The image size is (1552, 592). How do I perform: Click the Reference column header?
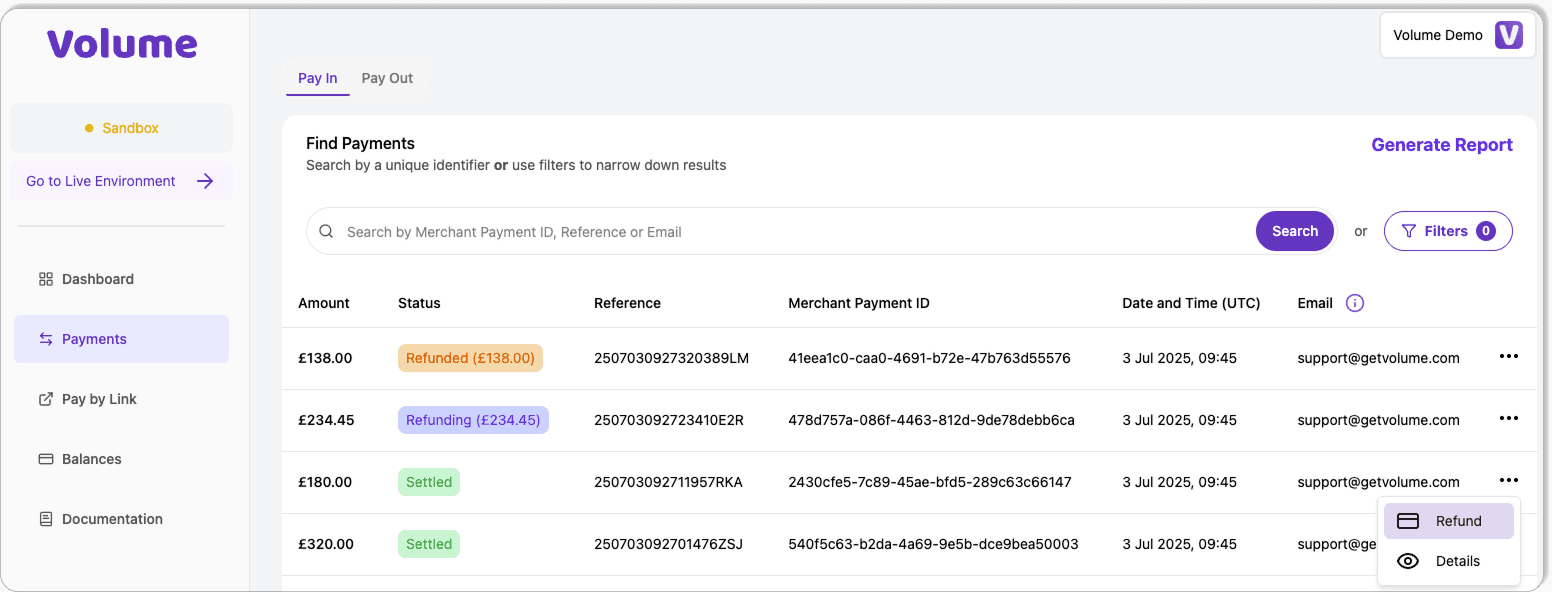tap(627, 303)
